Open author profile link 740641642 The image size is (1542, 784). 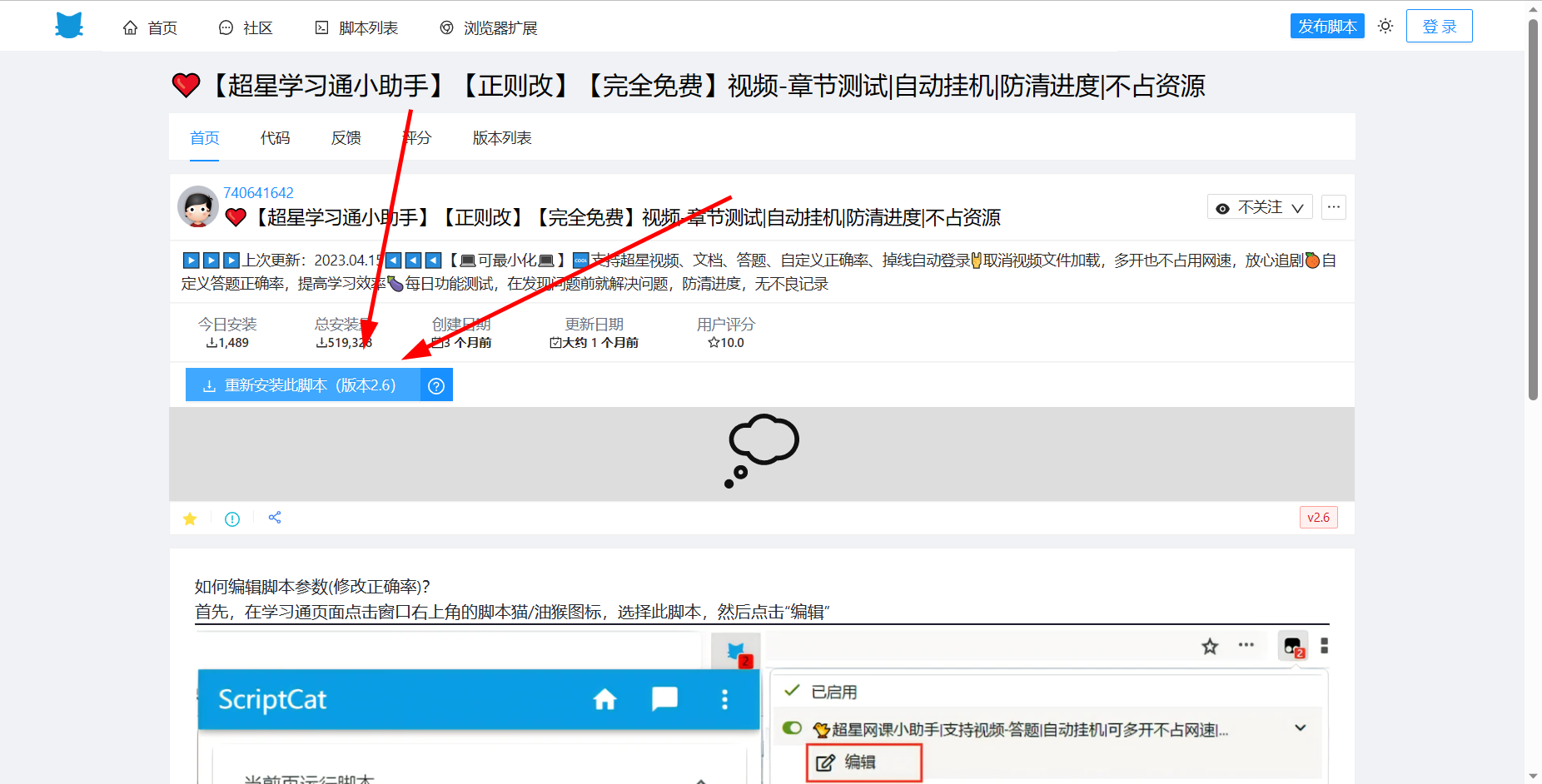click(258, 192)
